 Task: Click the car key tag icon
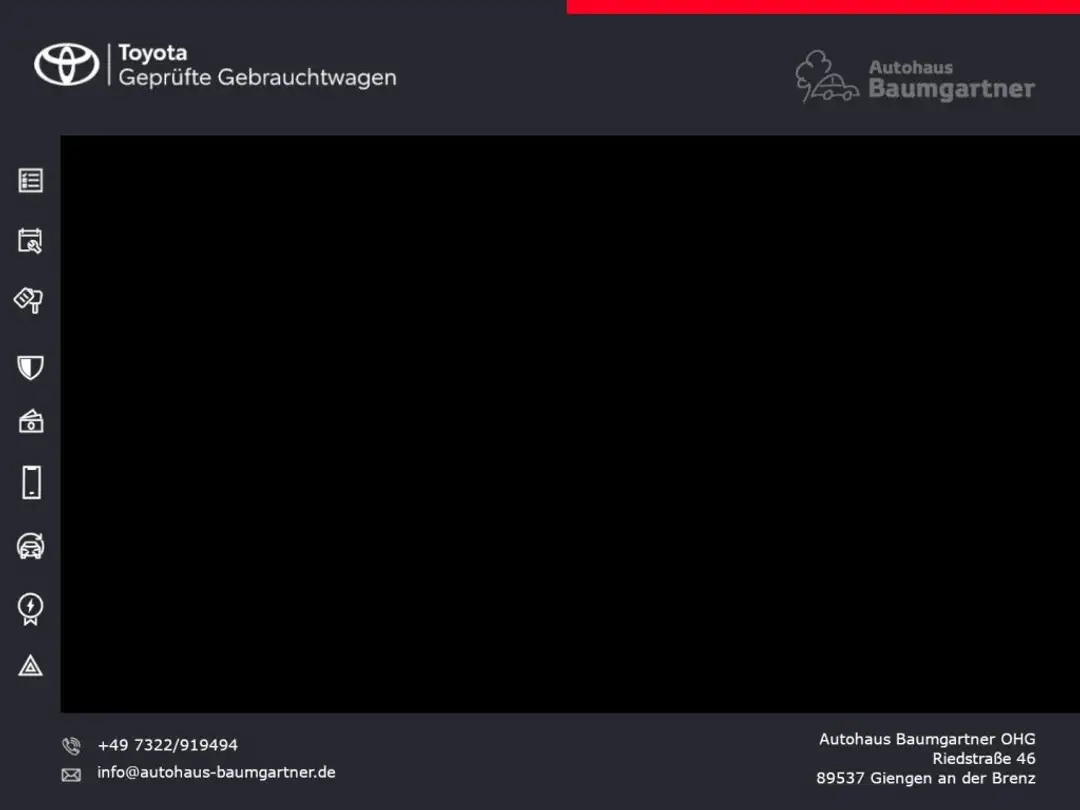[x=29, y=300]
